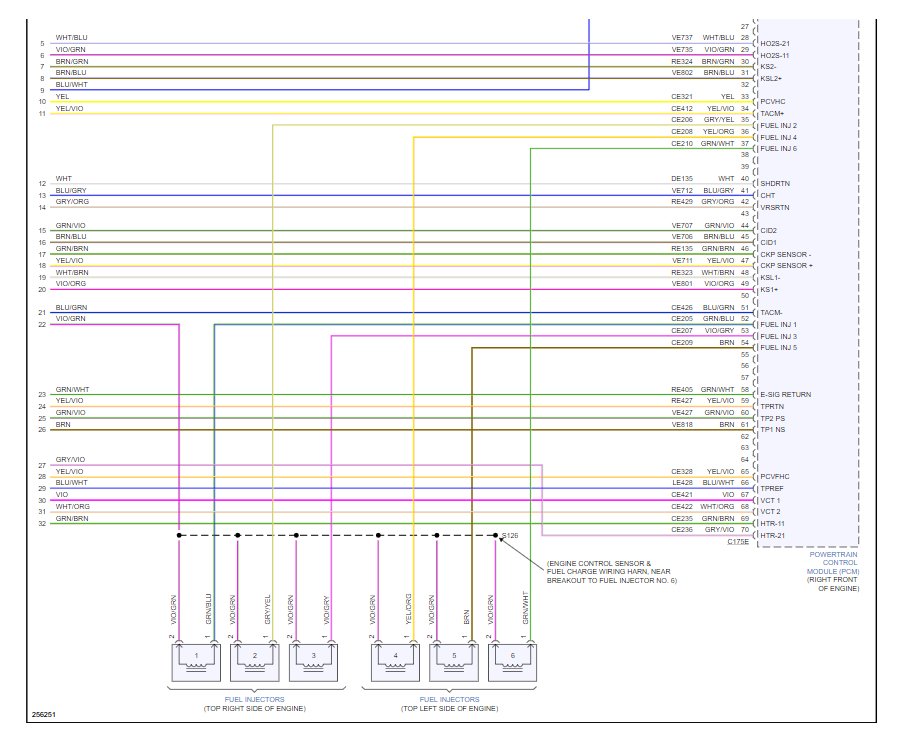This screenshot has height=747, width=910.
Task: Click Fuel Injectors top left side label
Action: click(449, 704)
